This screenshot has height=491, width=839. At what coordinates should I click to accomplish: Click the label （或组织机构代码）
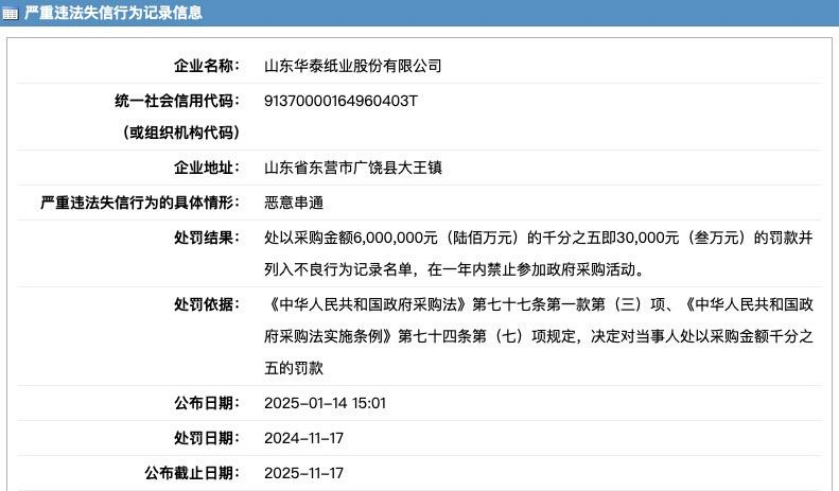180,133
